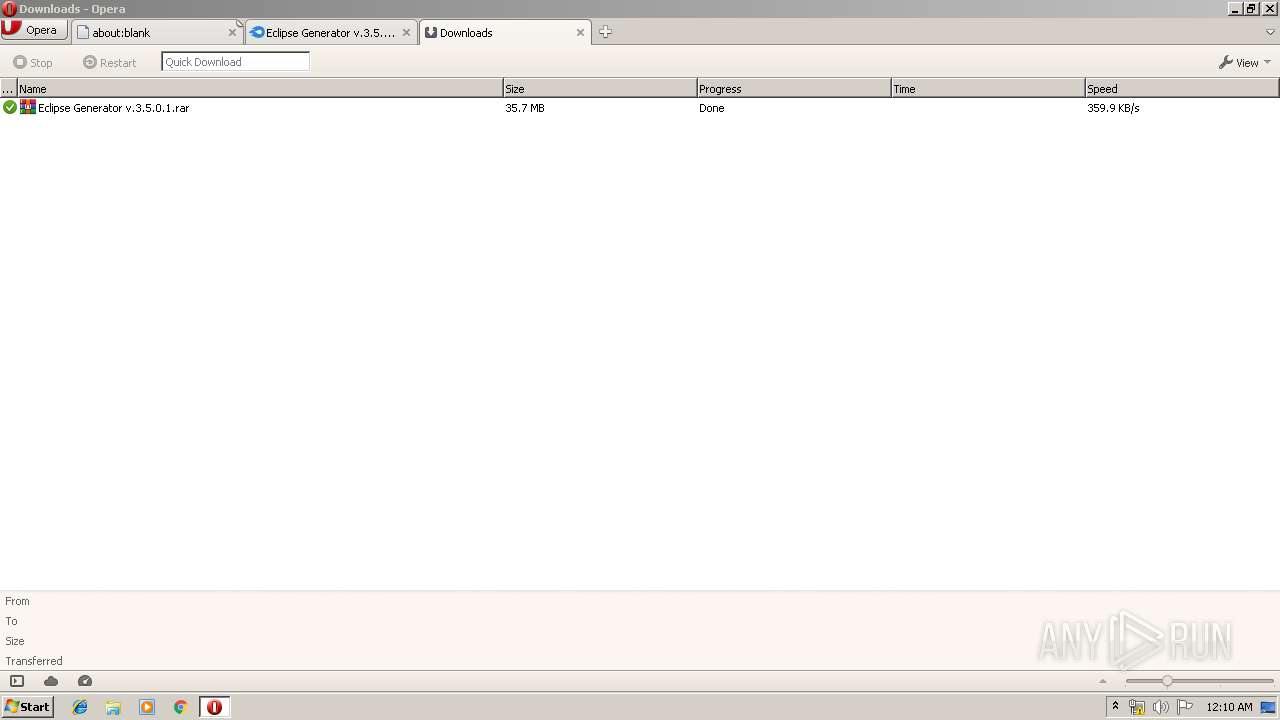1280x720 pixels.
Task: Open Windows Explorer folder taskbar icon
Action: pos(113,707)
